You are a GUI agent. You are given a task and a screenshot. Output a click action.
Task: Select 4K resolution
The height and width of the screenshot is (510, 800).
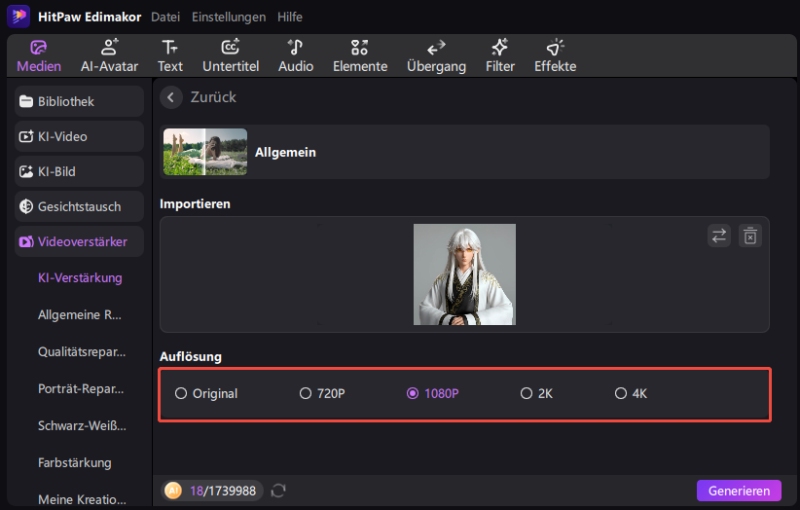coord(621,394)
